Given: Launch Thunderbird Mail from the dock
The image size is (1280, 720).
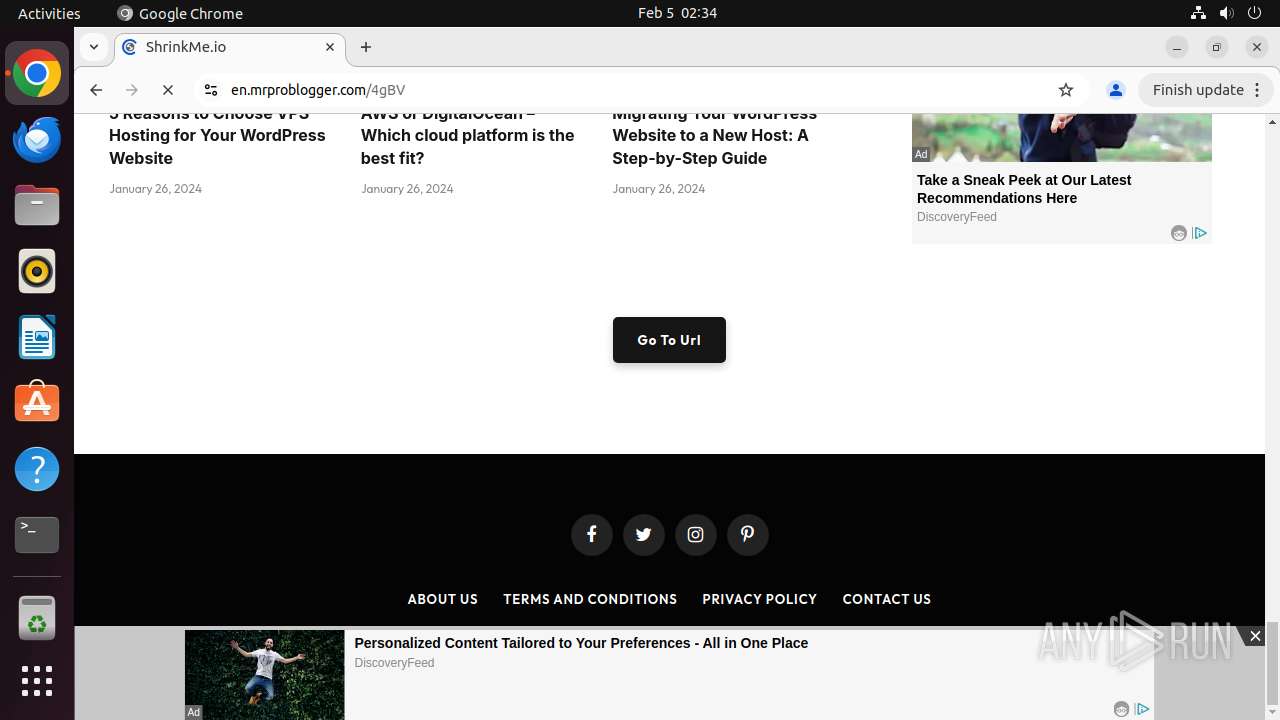Looking at the screenshot, I should [x=37, y=139].
